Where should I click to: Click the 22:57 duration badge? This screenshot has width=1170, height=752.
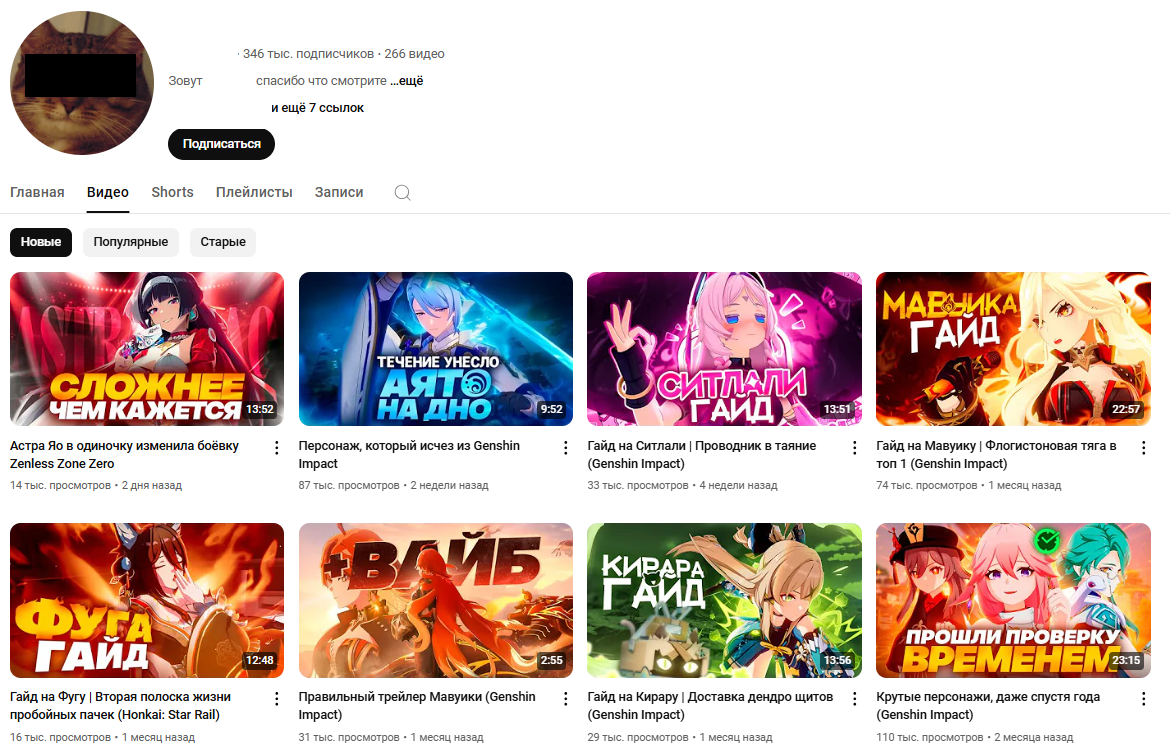1126,409
